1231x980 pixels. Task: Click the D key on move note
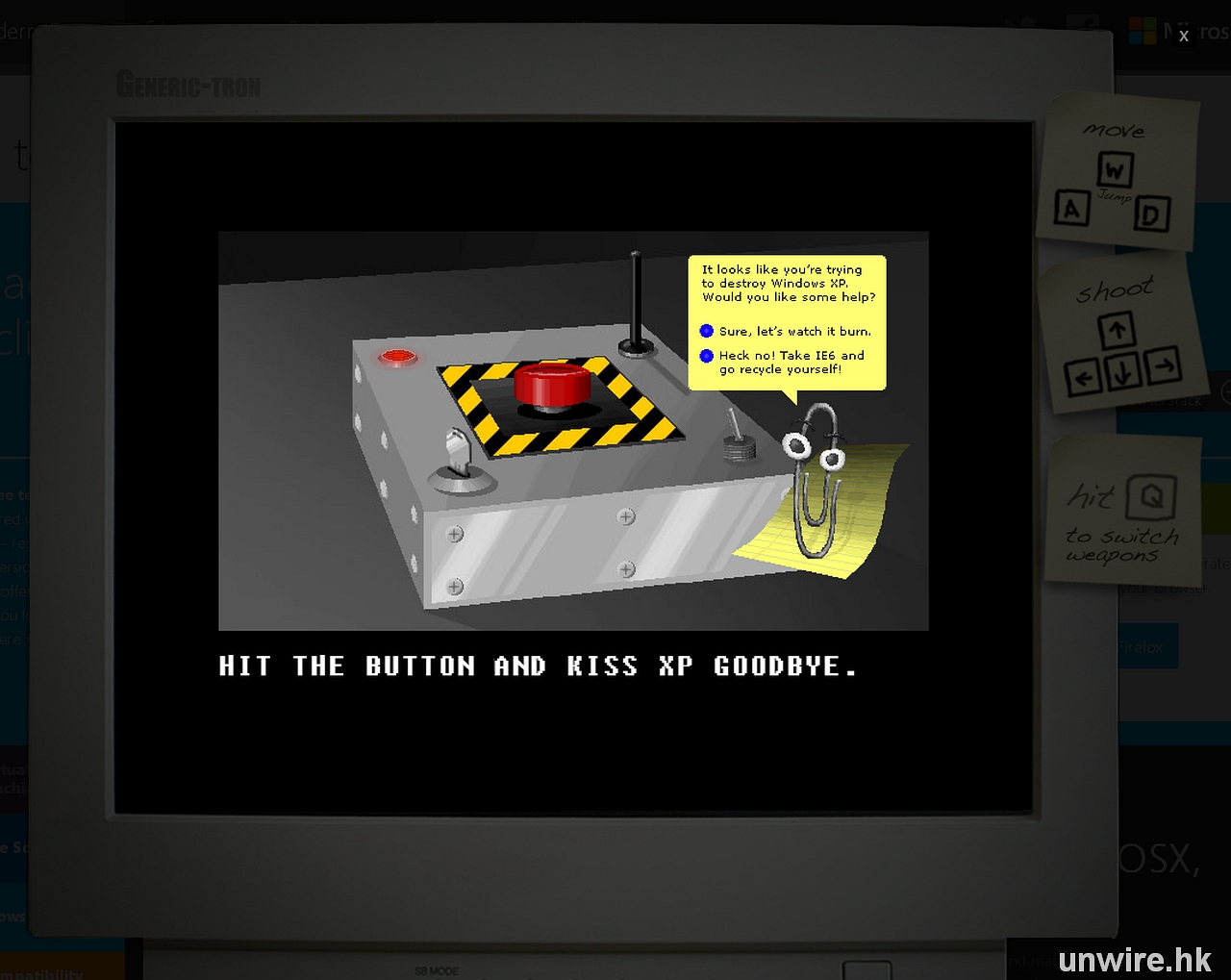pos(1151,214)
